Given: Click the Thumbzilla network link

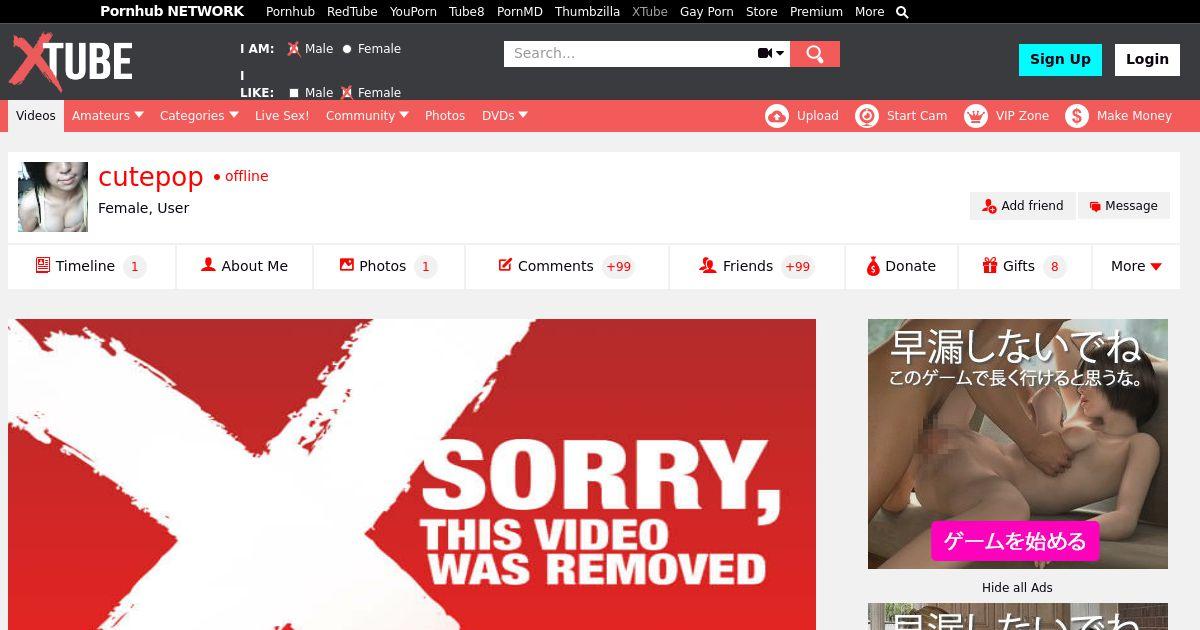Looking at the screenshot, I should (587, 12).
